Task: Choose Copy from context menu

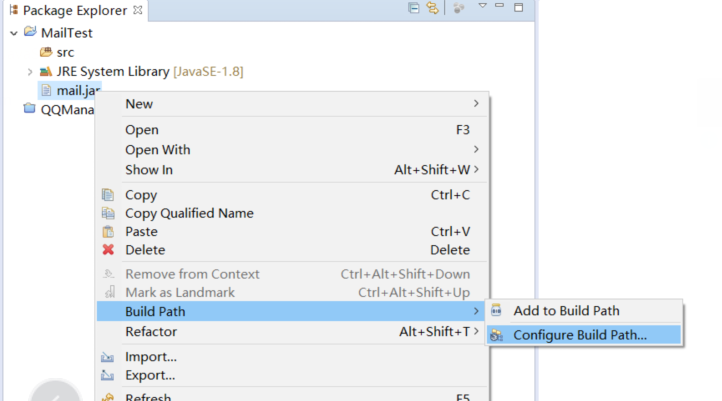Action: 293,195
